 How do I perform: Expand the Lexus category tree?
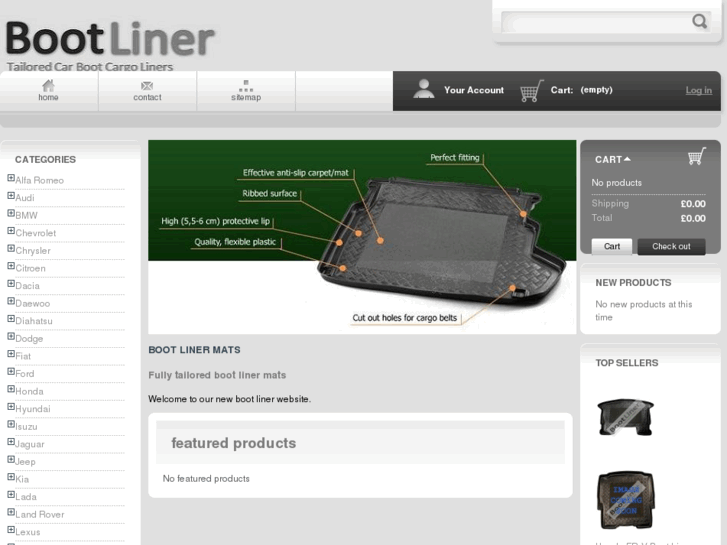point(11,531)
